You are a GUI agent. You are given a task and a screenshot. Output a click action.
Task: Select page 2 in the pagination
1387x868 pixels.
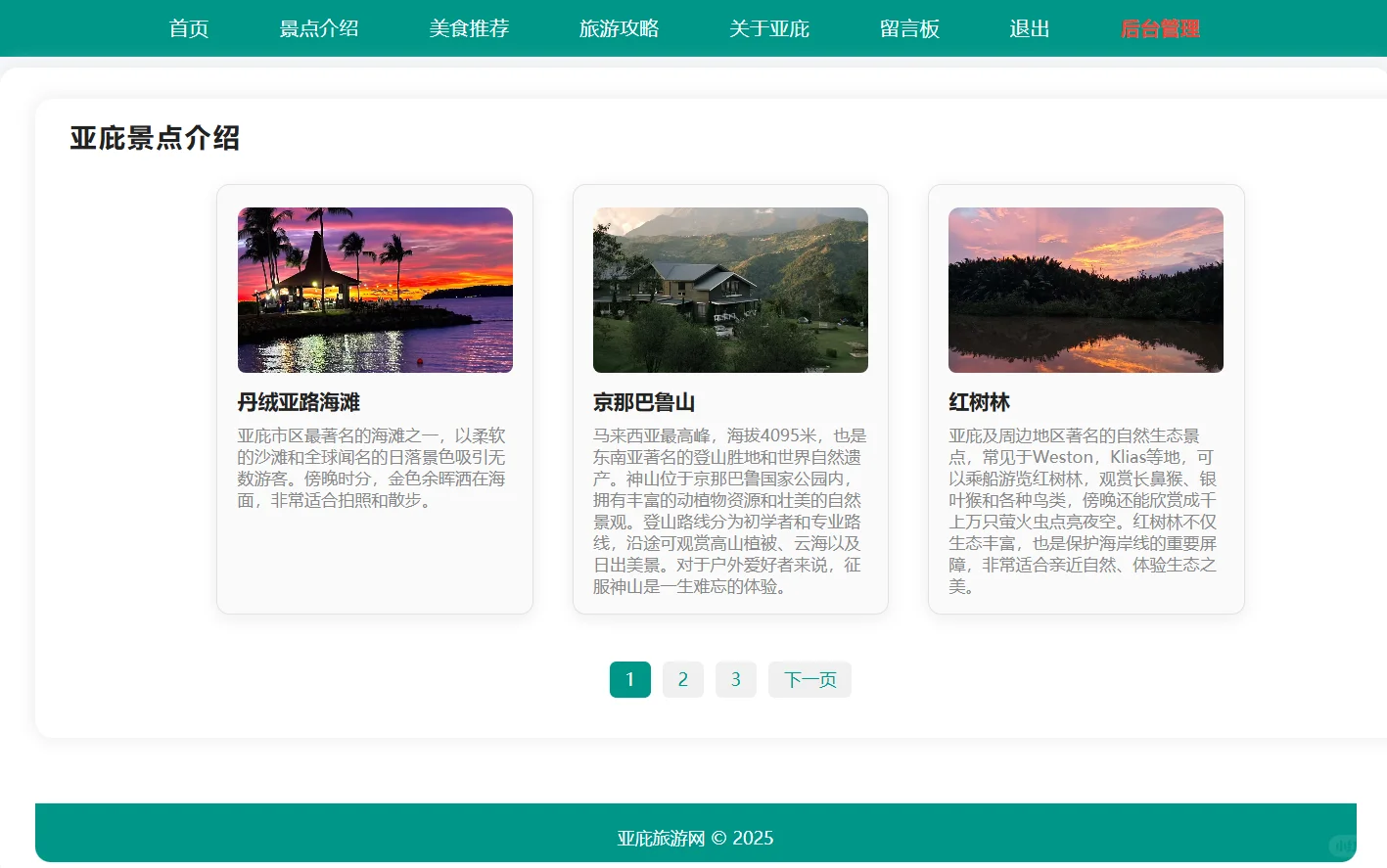tap(683, 679)
